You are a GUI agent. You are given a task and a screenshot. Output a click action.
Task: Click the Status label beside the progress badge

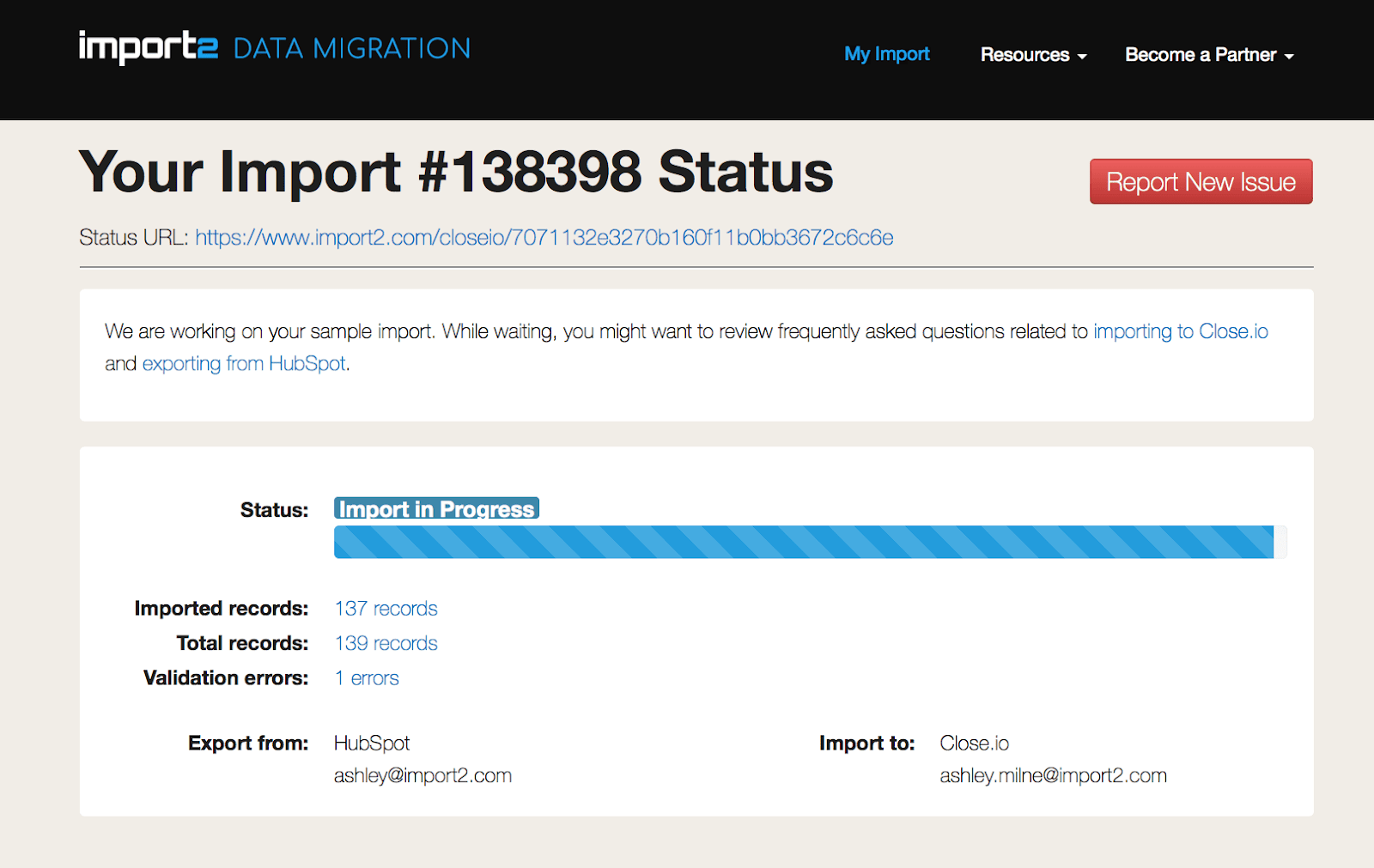pyautogui.click(x=274, y=510)
